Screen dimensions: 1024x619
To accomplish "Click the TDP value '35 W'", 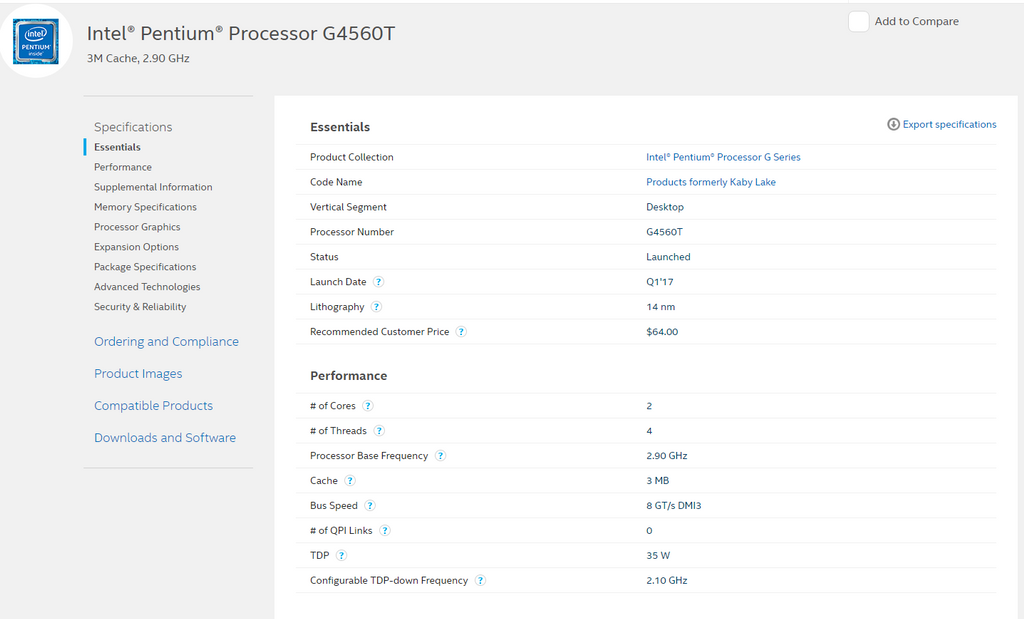I will pos(658,556).
